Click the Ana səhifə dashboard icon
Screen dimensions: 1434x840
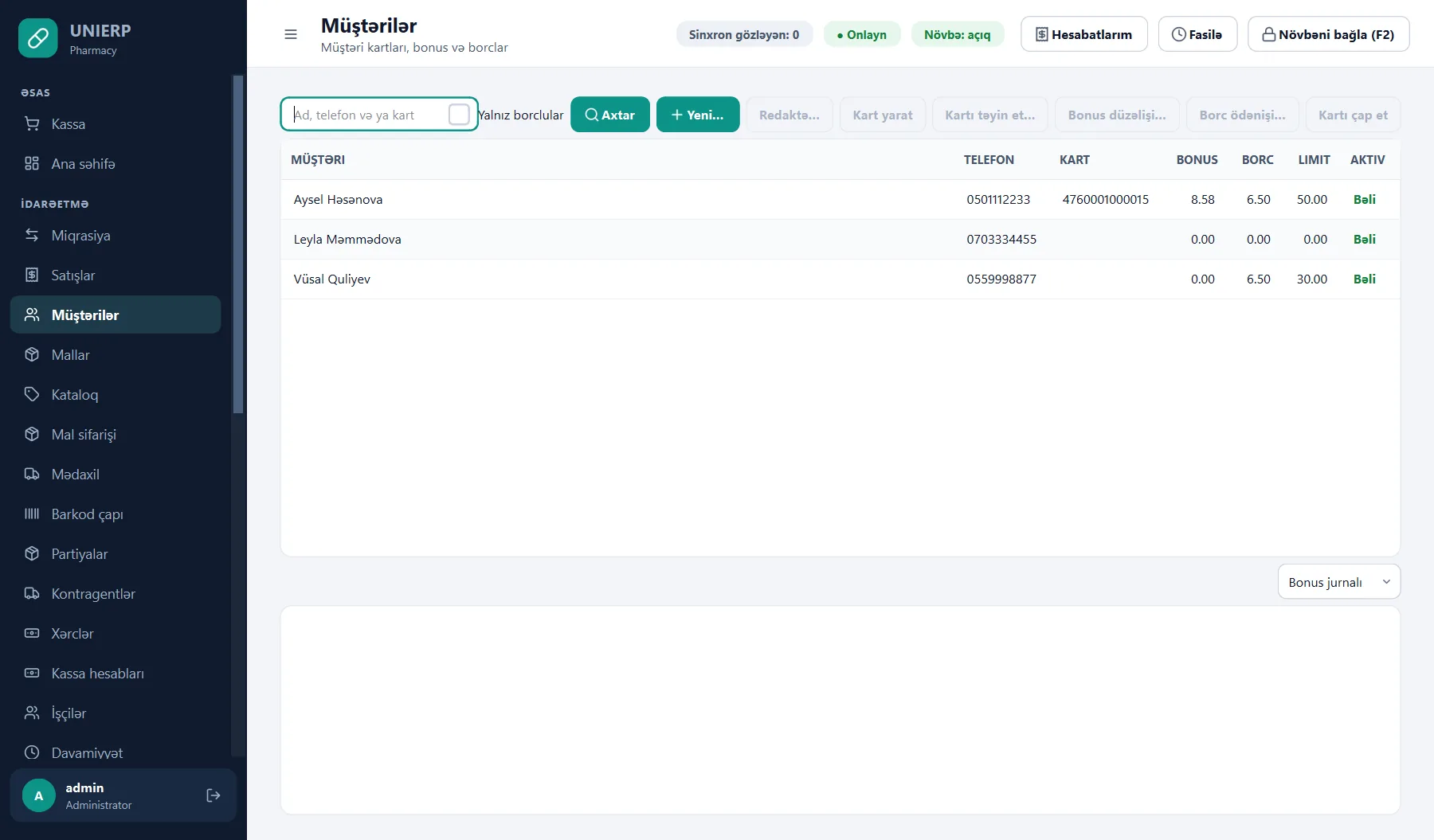(32, 163)
